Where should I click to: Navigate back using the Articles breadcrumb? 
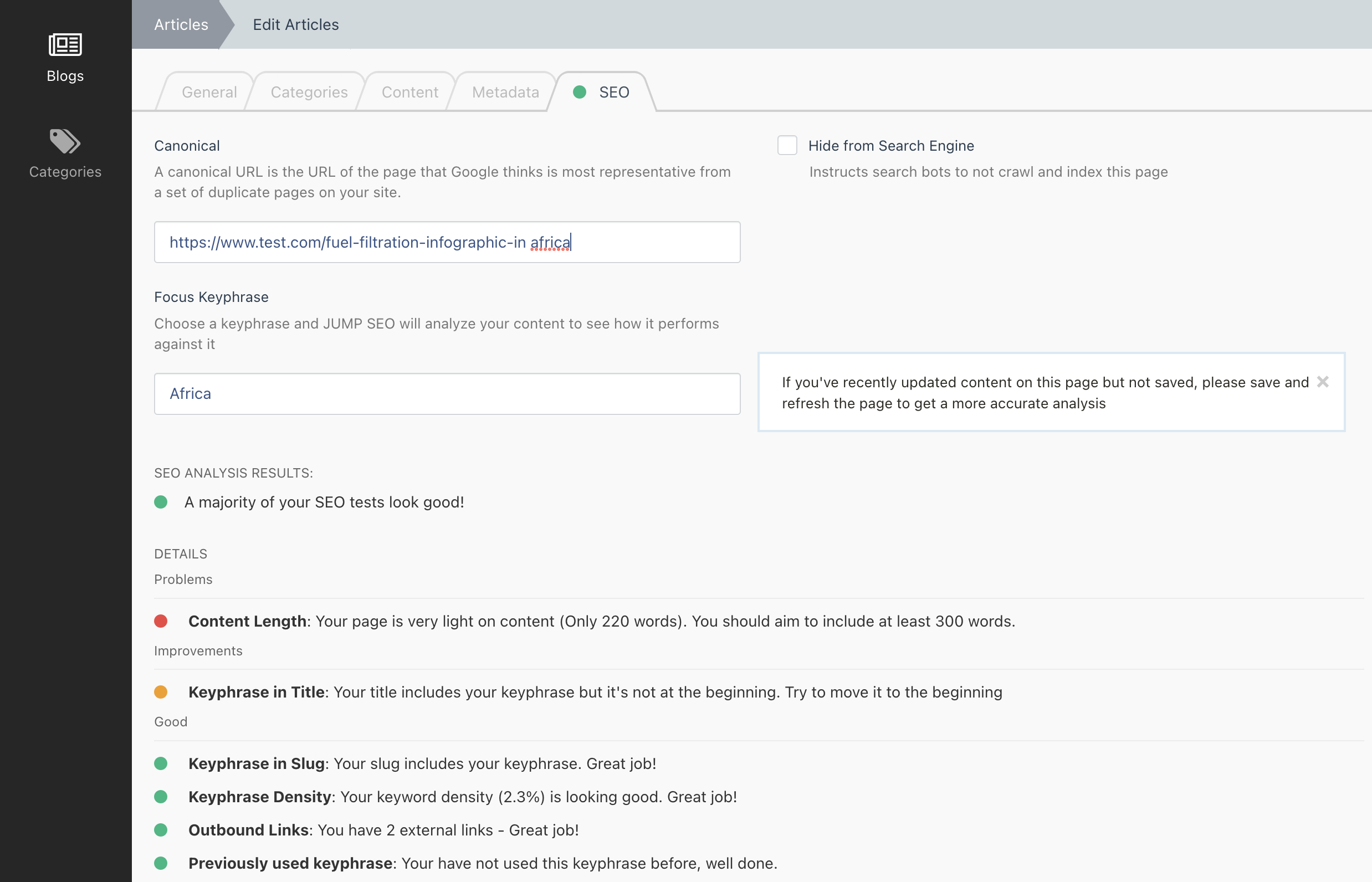point(181,24)
